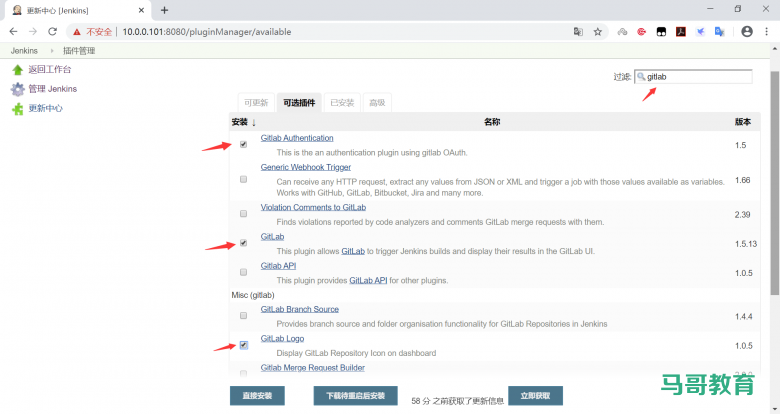Screen dimensions: 780x414
Task: Click the 直接安装 button
Action: (257, 396)
